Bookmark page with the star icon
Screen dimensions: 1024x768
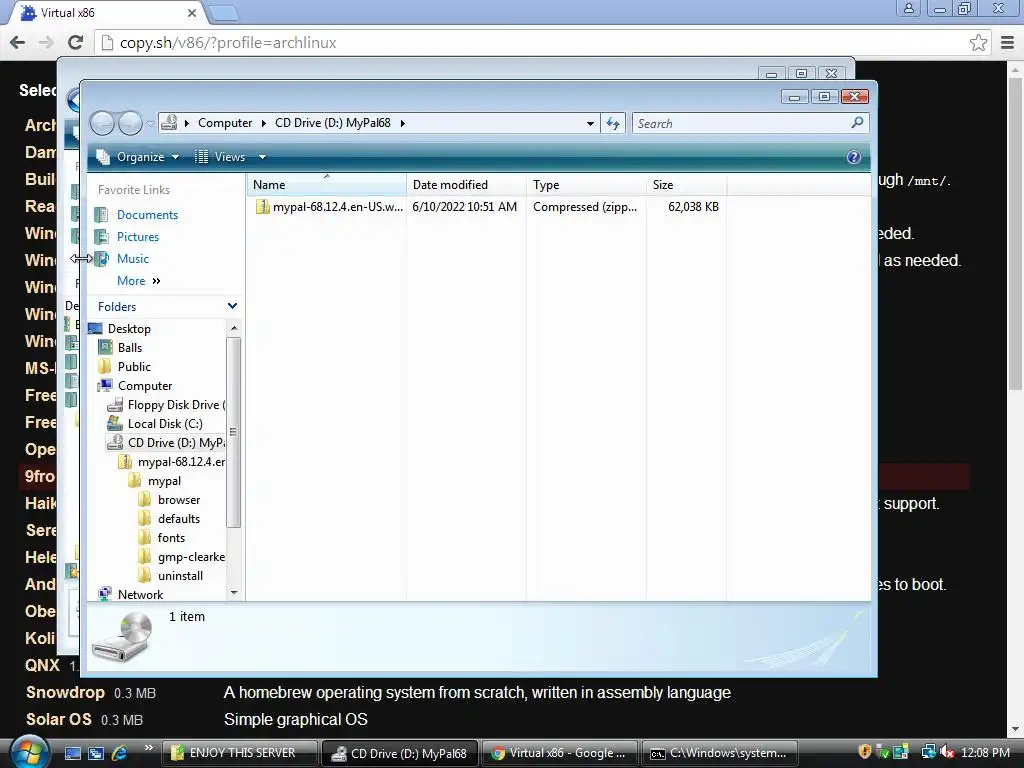(978, 43)
